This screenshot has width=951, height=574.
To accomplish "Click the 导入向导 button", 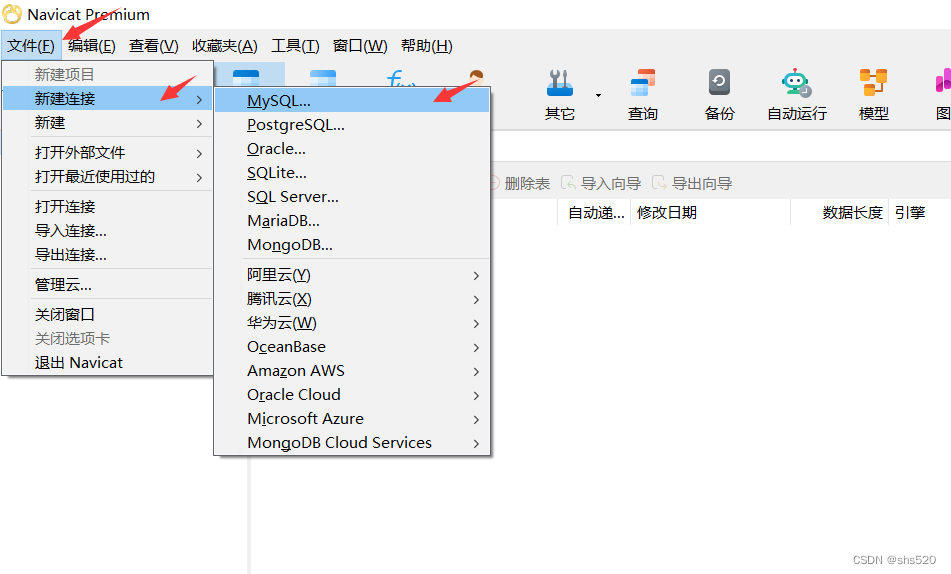I will pos(602,183).
